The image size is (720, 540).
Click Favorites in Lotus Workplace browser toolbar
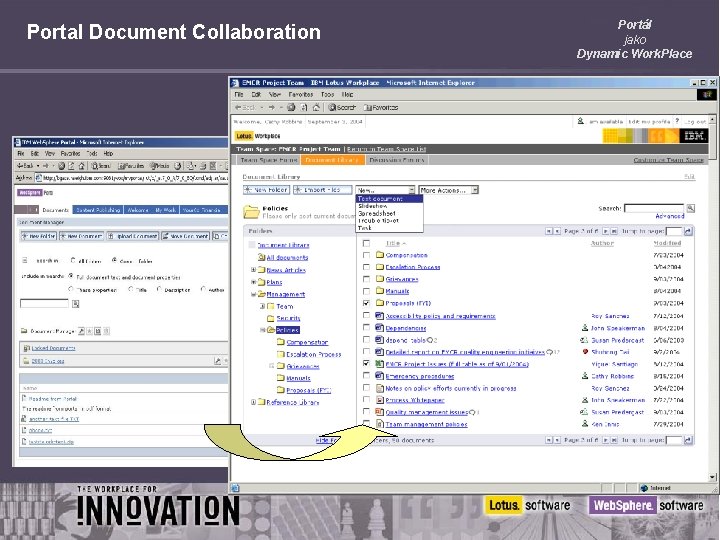[381, 107]
